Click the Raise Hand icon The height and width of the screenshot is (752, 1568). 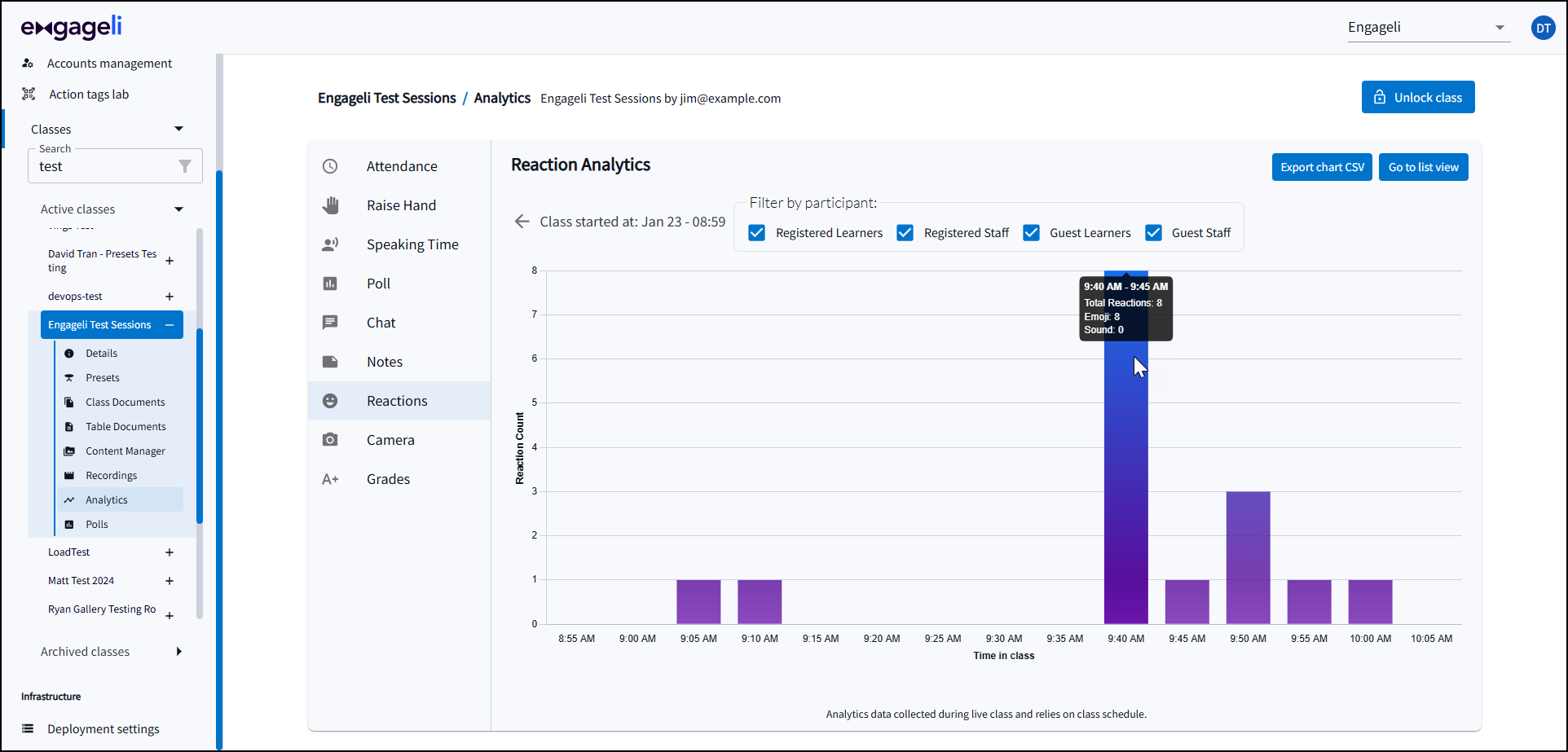330,205
